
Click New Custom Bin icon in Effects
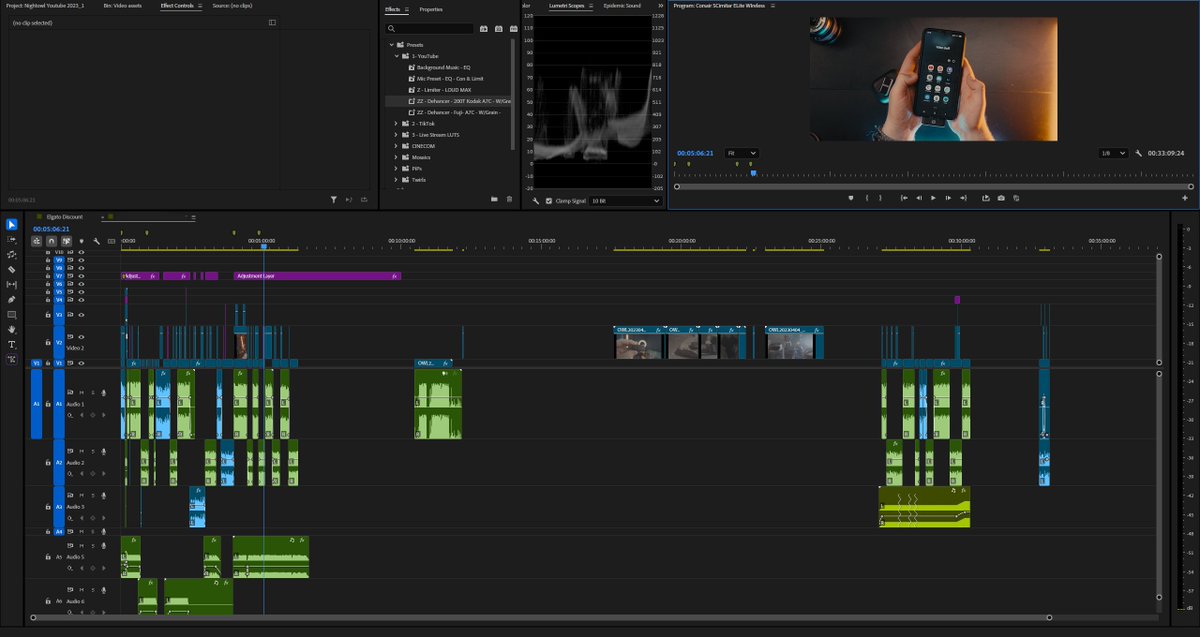coord(493,199)
